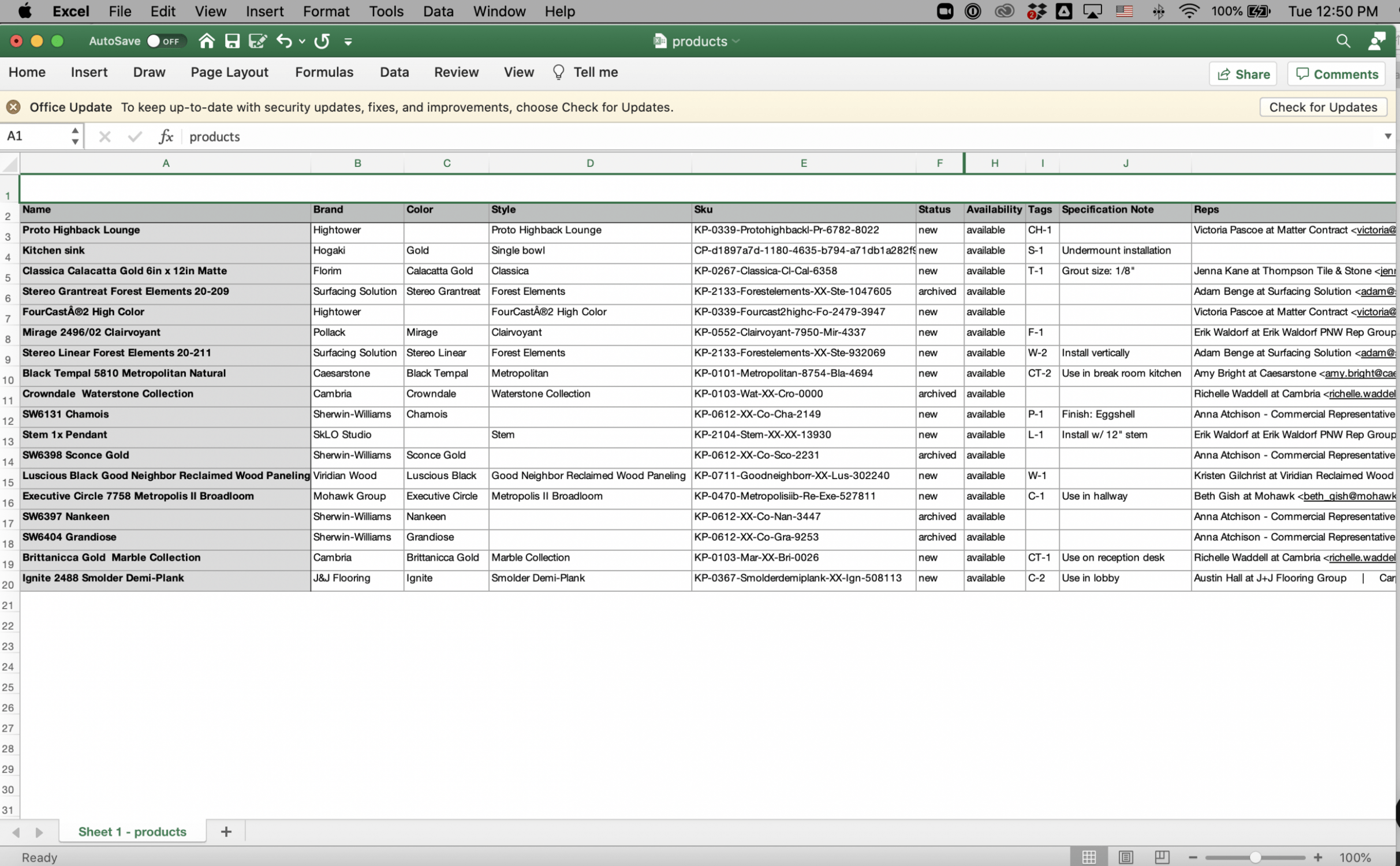Open the Data menu in ribbon
Image resolution: width=1400 pixels, height=866 pixels.
point(394,71)
